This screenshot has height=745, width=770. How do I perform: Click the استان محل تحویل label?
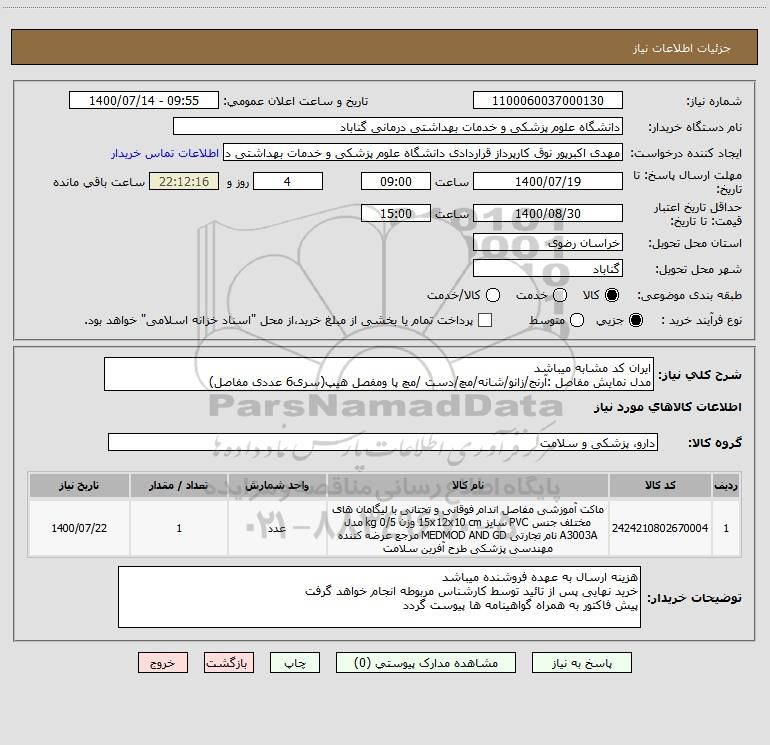point(695,244)
